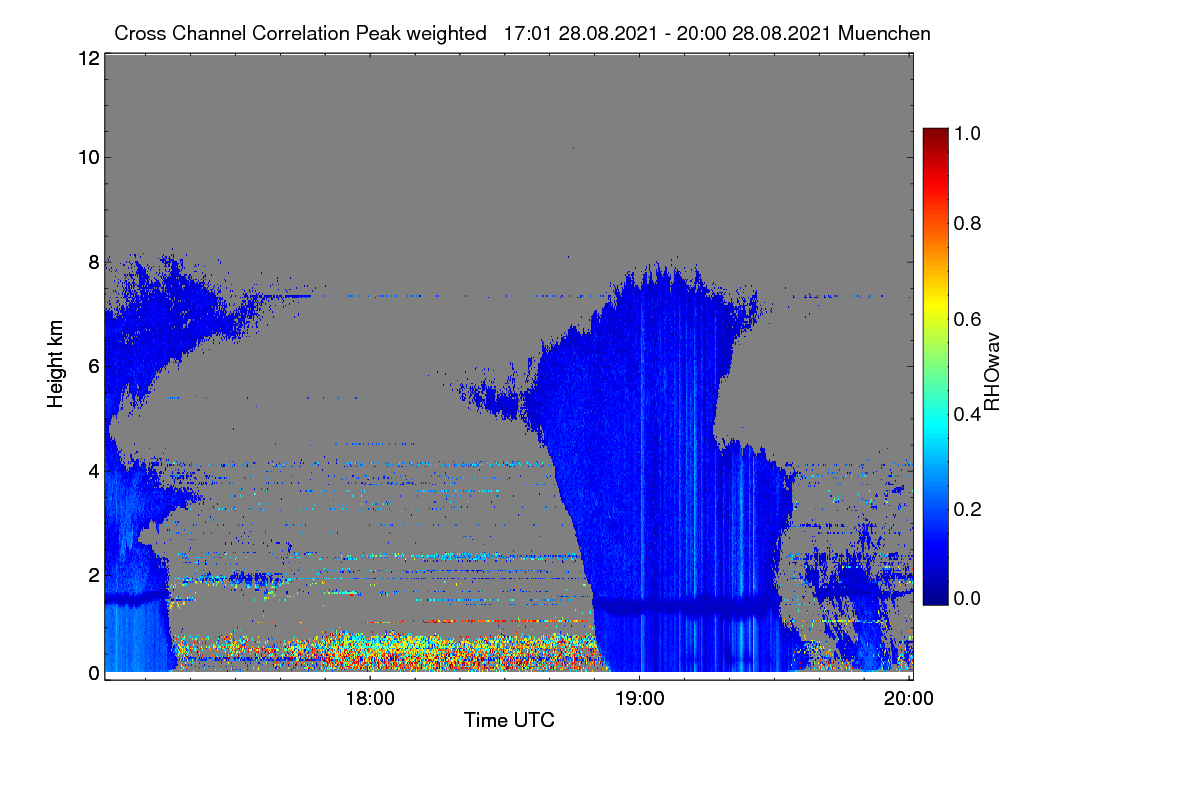The image size is (1200, 800).
Task: Click the dark blue bottom of colorbar
Action: point(934,597)
